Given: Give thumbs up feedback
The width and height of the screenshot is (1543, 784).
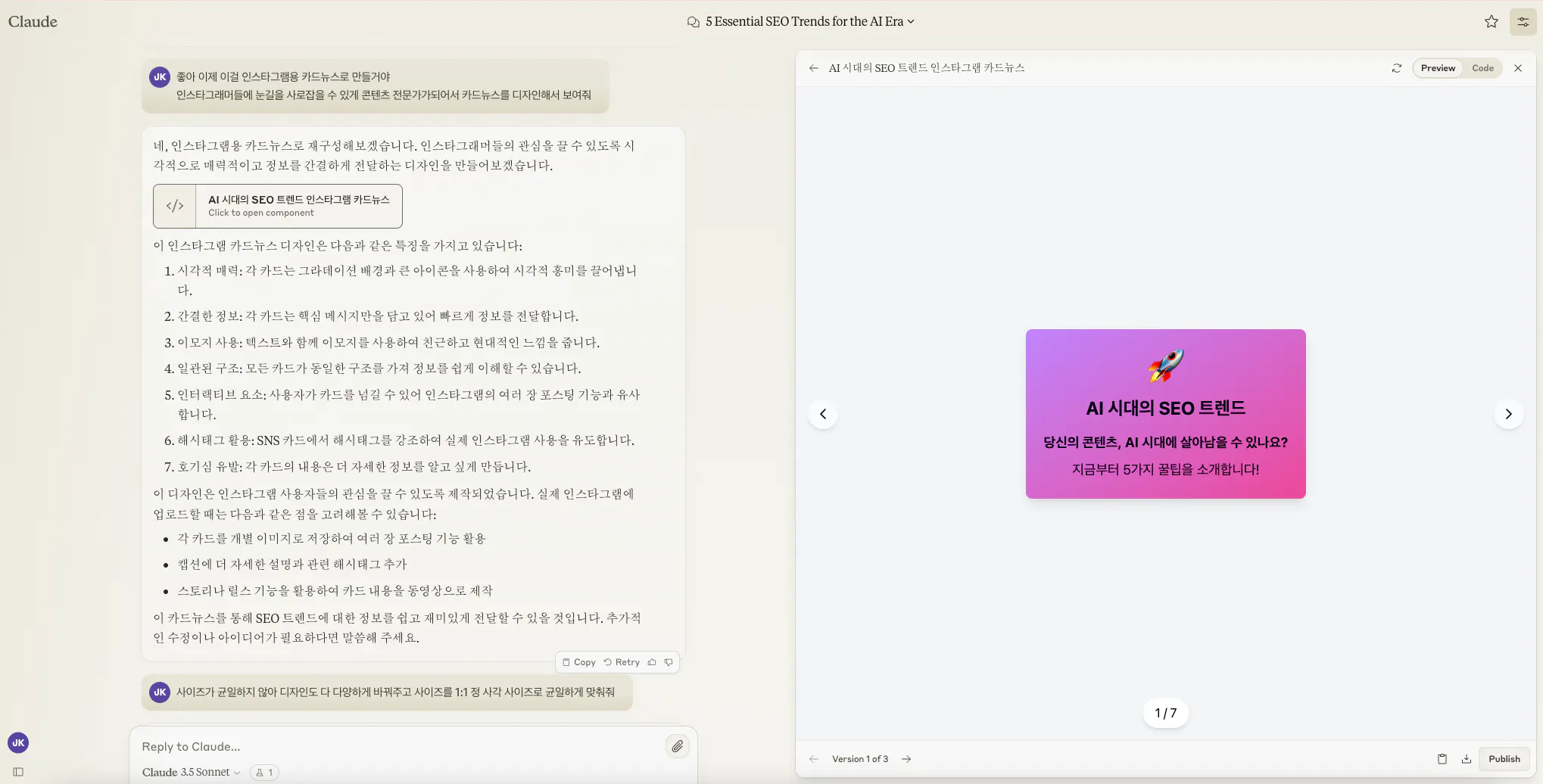Looking at the screenshot, I should 652,662.
